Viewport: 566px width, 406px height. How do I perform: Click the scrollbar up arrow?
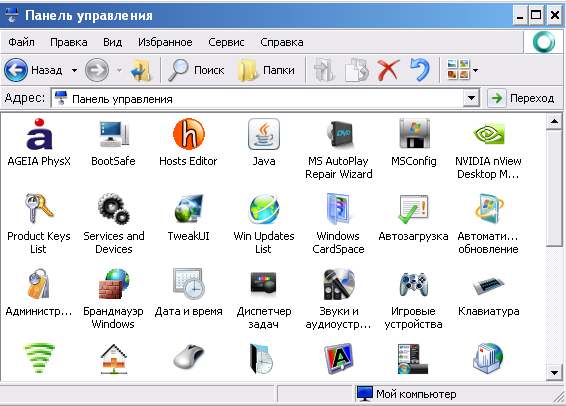coord(554,122)
